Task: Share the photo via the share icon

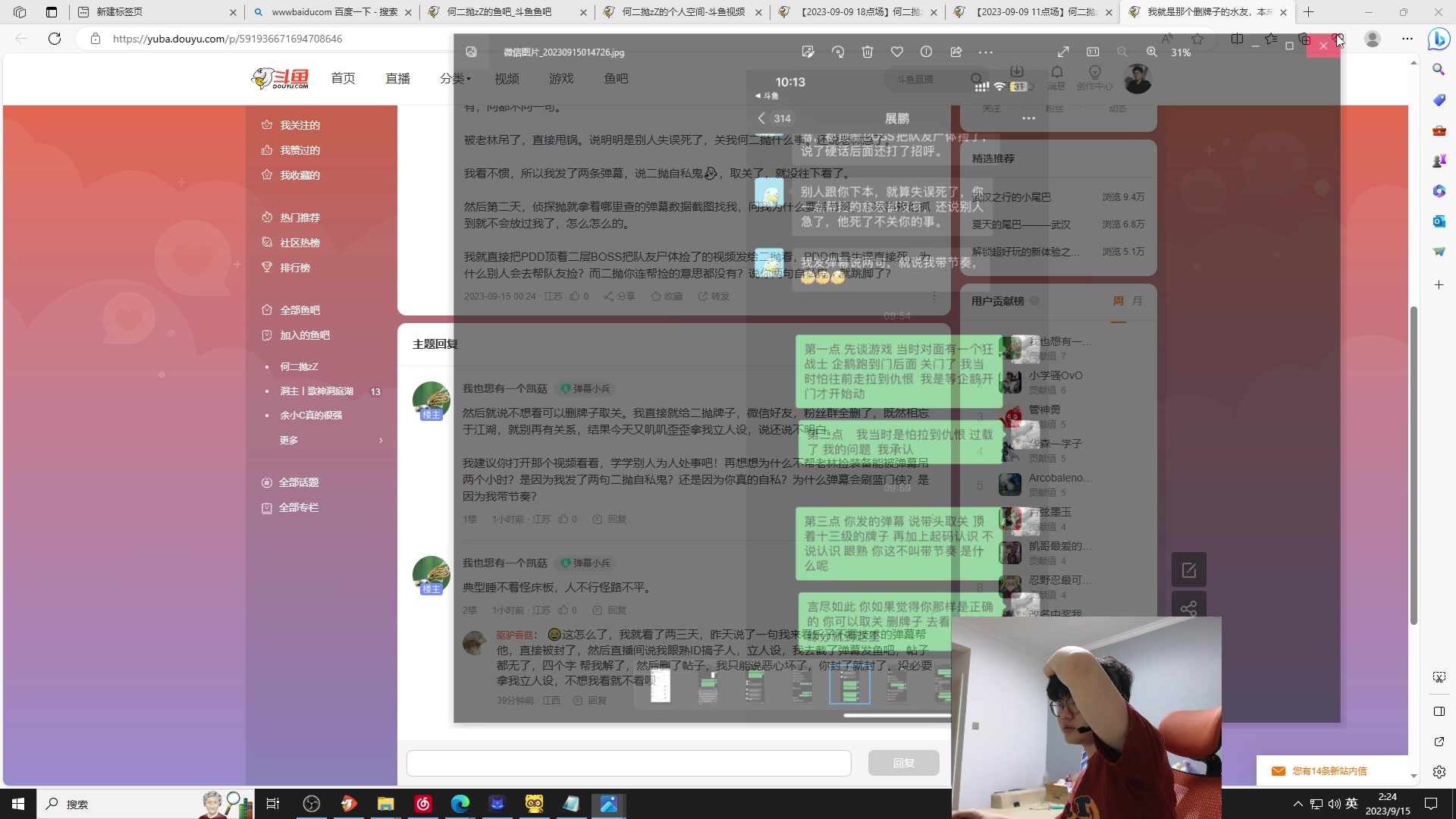Action: pyautogui.click(x=956, y=52)
